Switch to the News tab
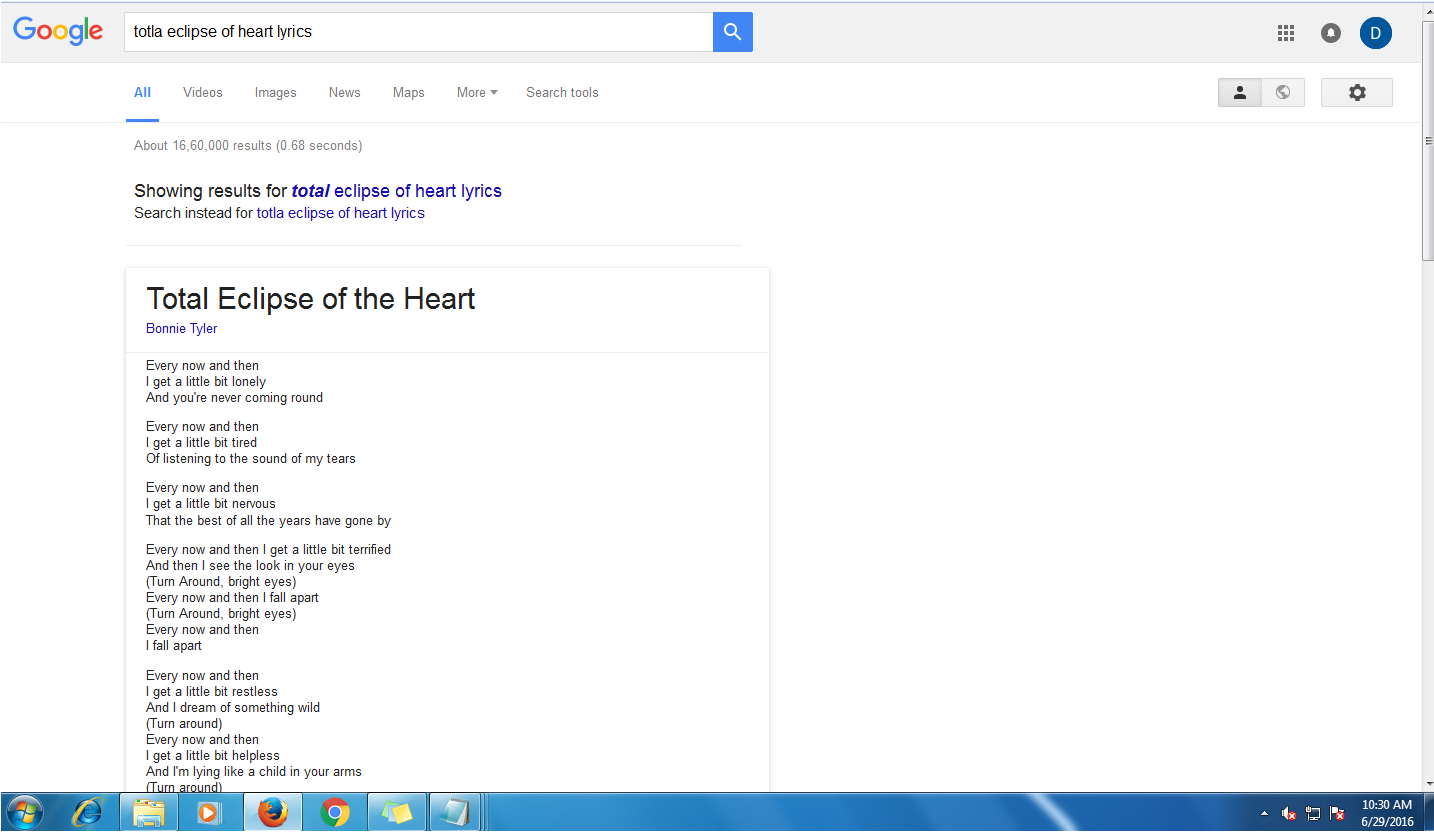1434x832 pixels. (x=344, y=92)
